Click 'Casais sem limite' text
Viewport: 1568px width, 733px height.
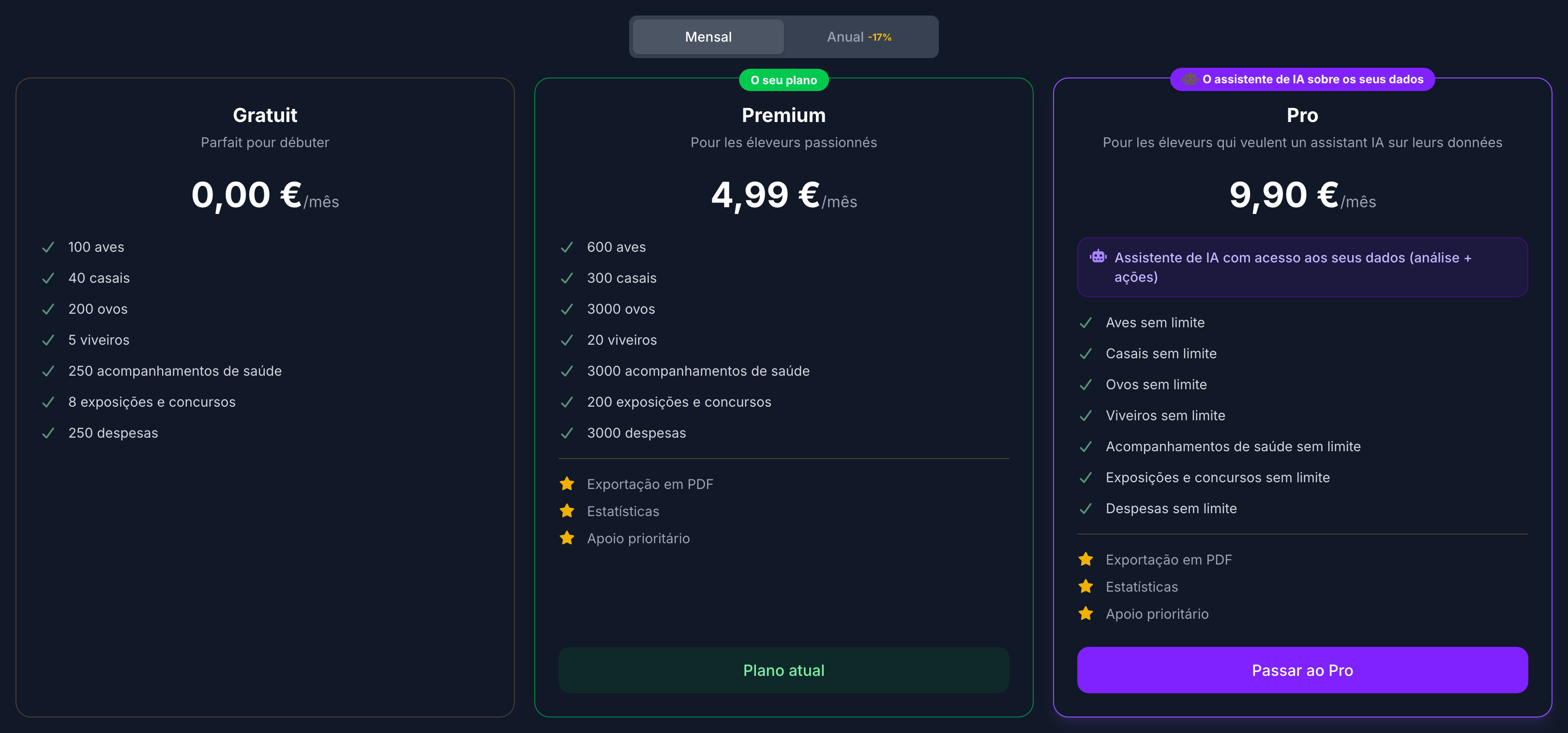1161,354
